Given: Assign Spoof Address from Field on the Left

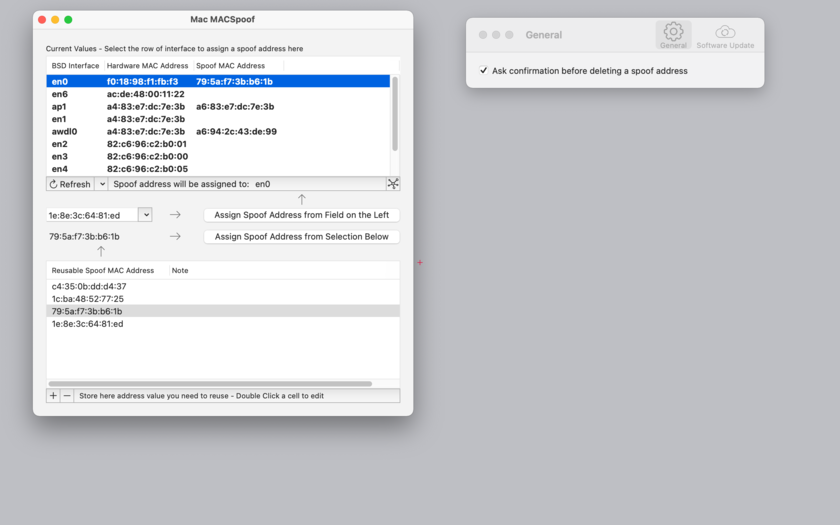Looking at the screenshot, I should (302, 215).
